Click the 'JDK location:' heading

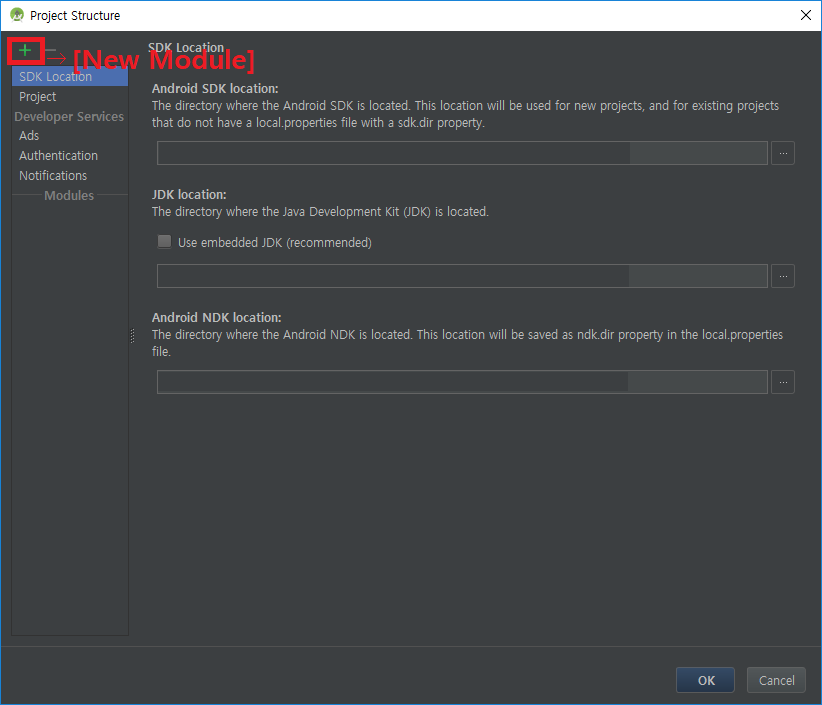pyautogui.click(x=189, y=194)
